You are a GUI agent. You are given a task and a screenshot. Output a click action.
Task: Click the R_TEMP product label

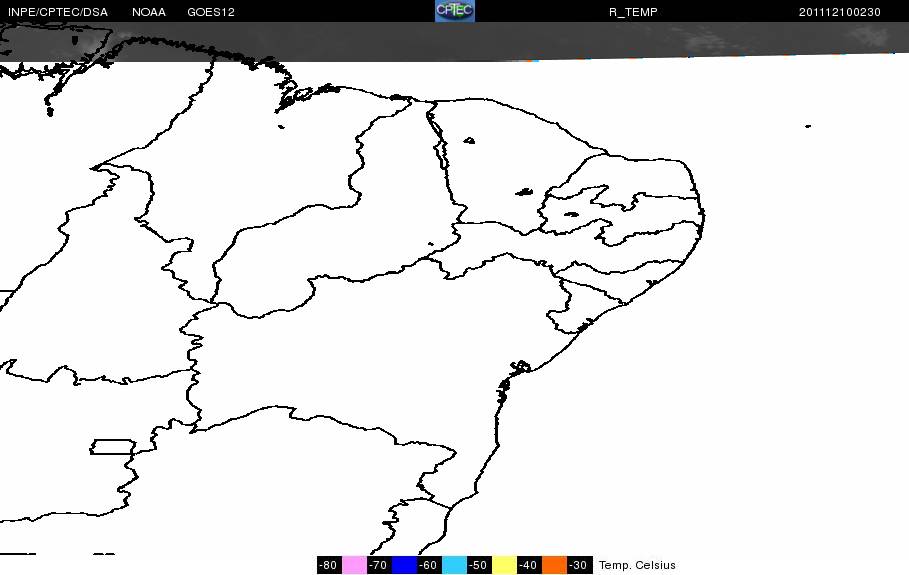pos(633,12)
